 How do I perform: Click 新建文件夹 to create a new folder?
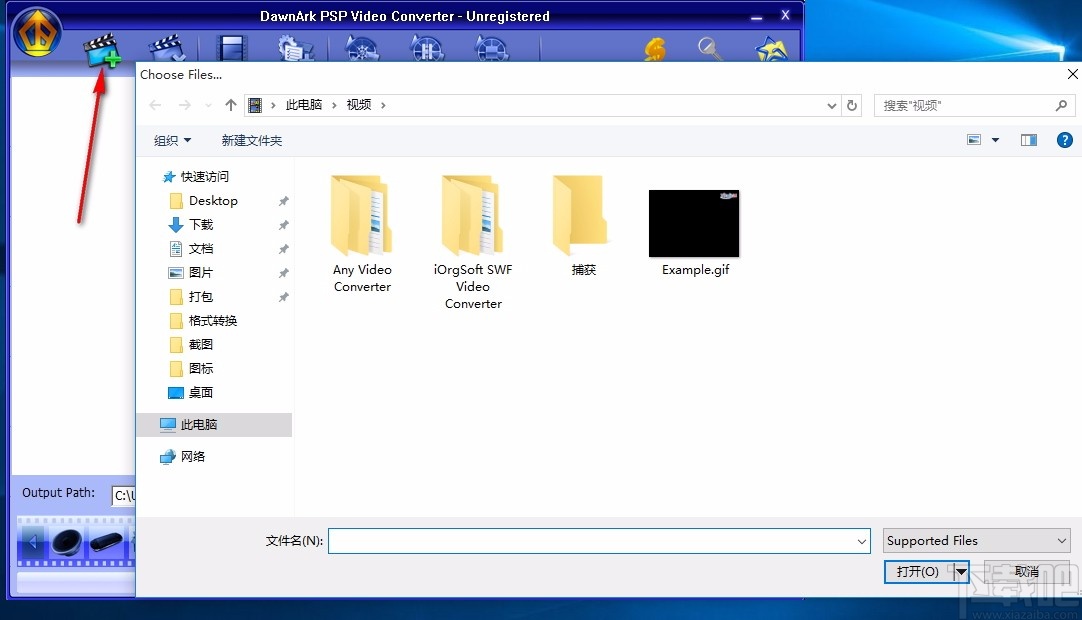click(x=251, y=140)
